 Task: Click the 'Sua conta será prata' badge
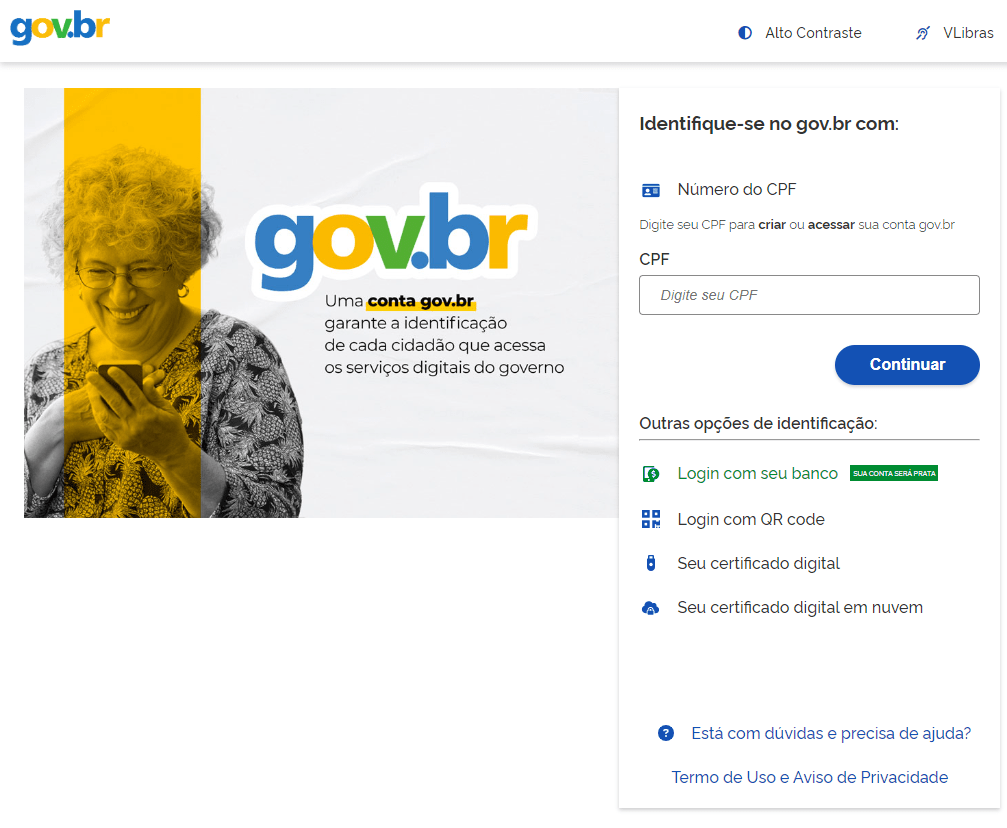point(894,473)
